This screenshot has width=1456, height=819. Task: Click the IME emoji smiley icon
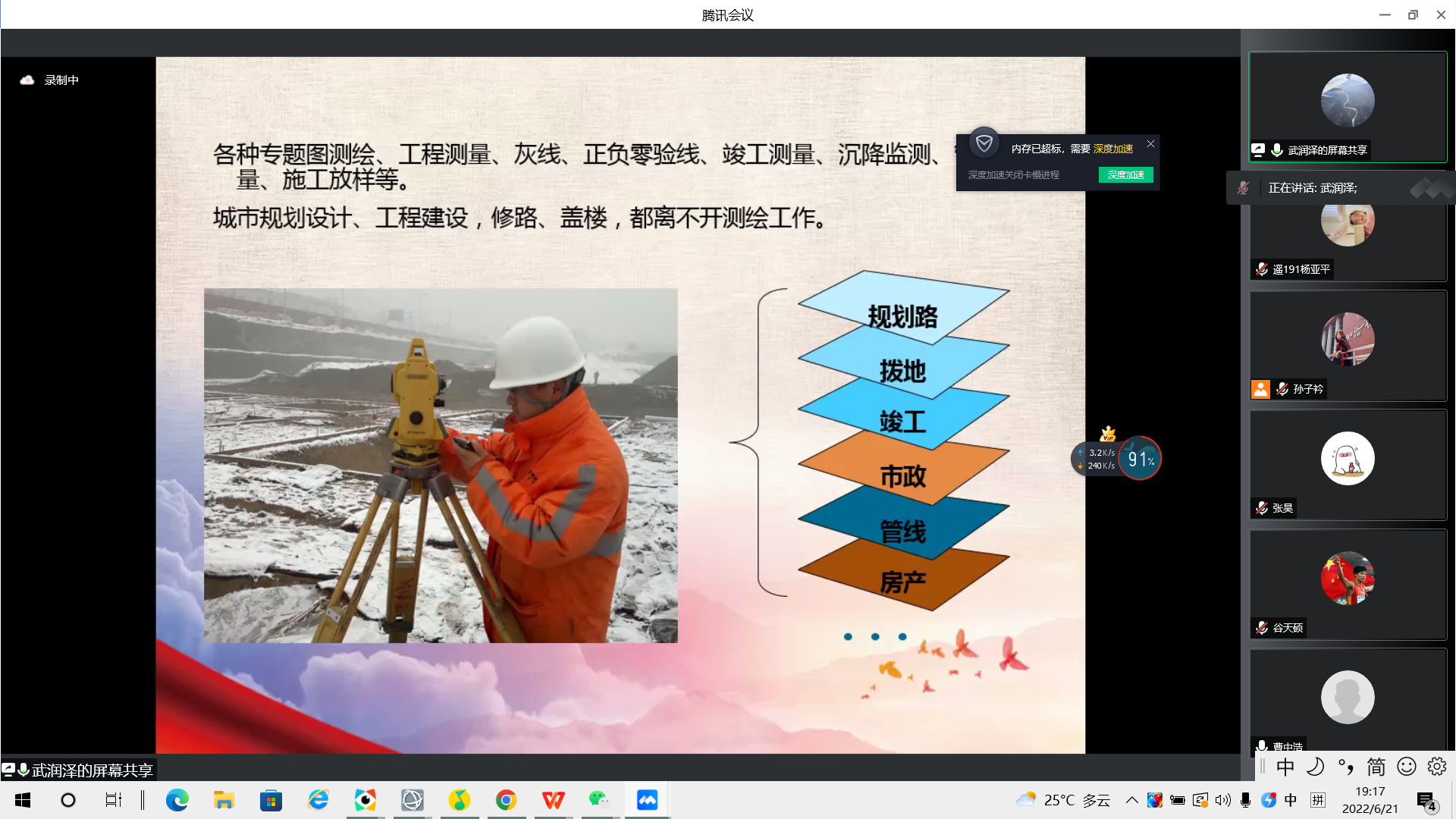click(1407, 767)
